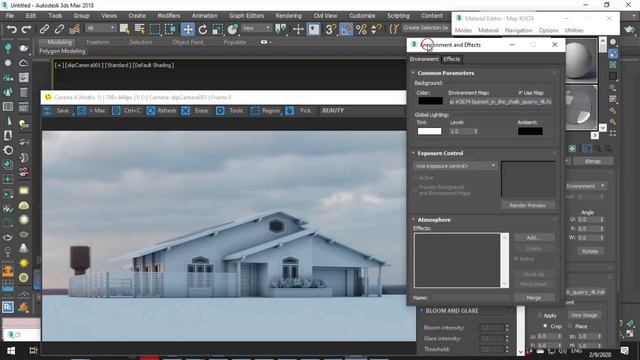Open the View reference coordinate dropdown

tap(256, 28)
